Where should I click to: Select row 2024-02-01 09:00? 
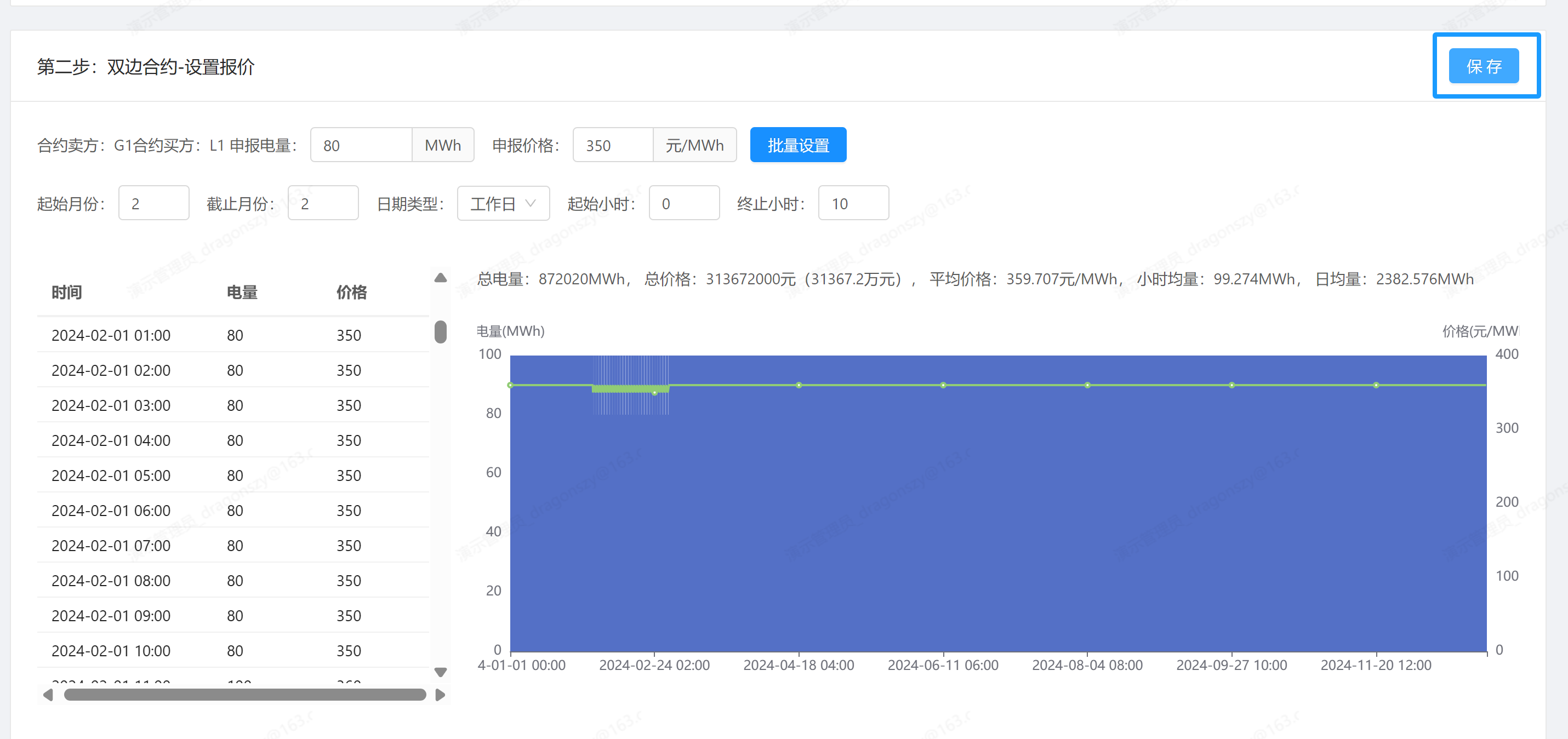coord(233,616)
